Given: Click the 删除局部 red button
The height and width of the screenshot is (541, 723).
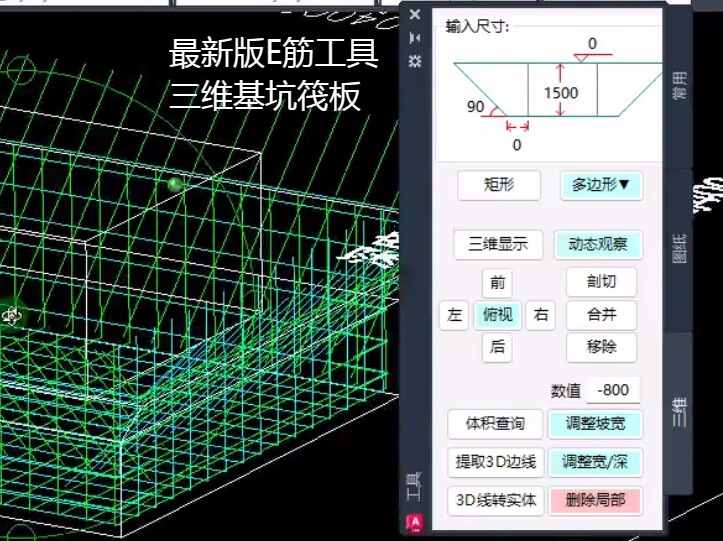Looking at the screenshot, I should point(595,500).
